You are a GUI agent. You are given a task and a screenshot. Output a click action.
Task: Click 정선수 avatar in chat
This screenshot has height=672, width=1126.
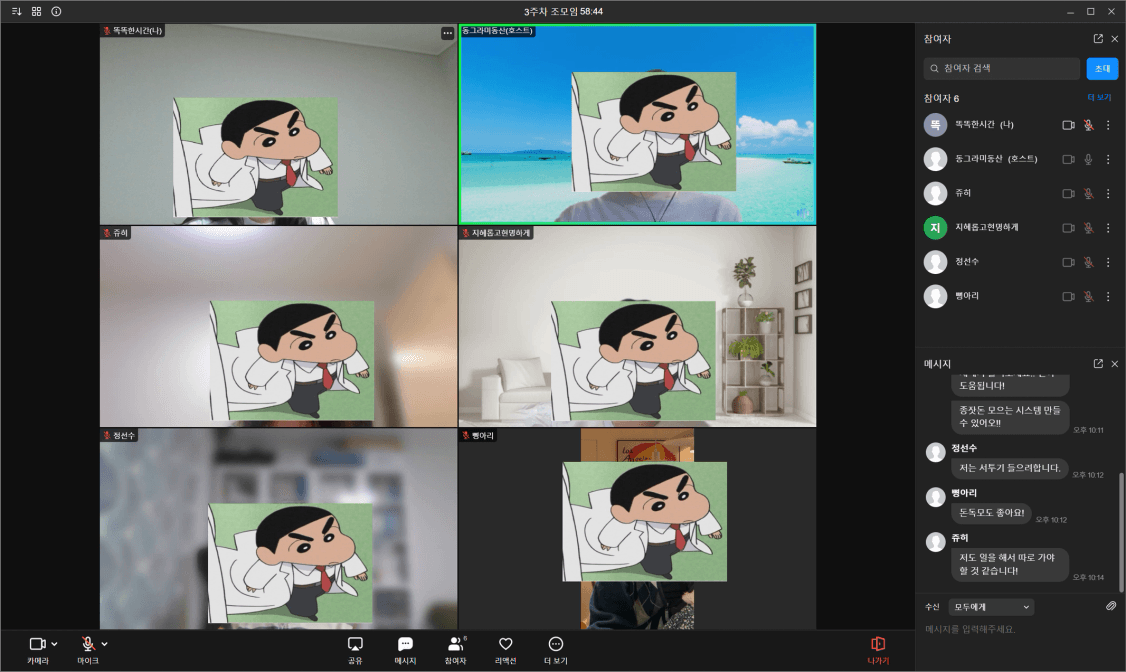[935, 452]
